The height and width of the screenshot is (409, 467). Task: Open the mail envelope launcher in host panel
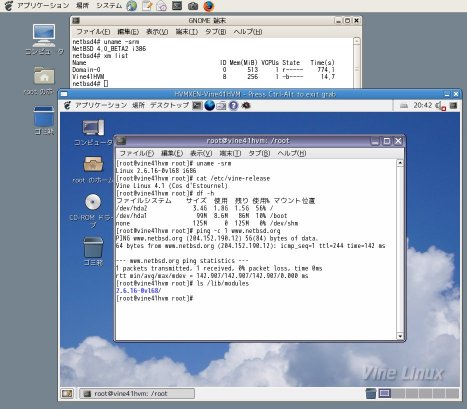[x=162, y=6]
